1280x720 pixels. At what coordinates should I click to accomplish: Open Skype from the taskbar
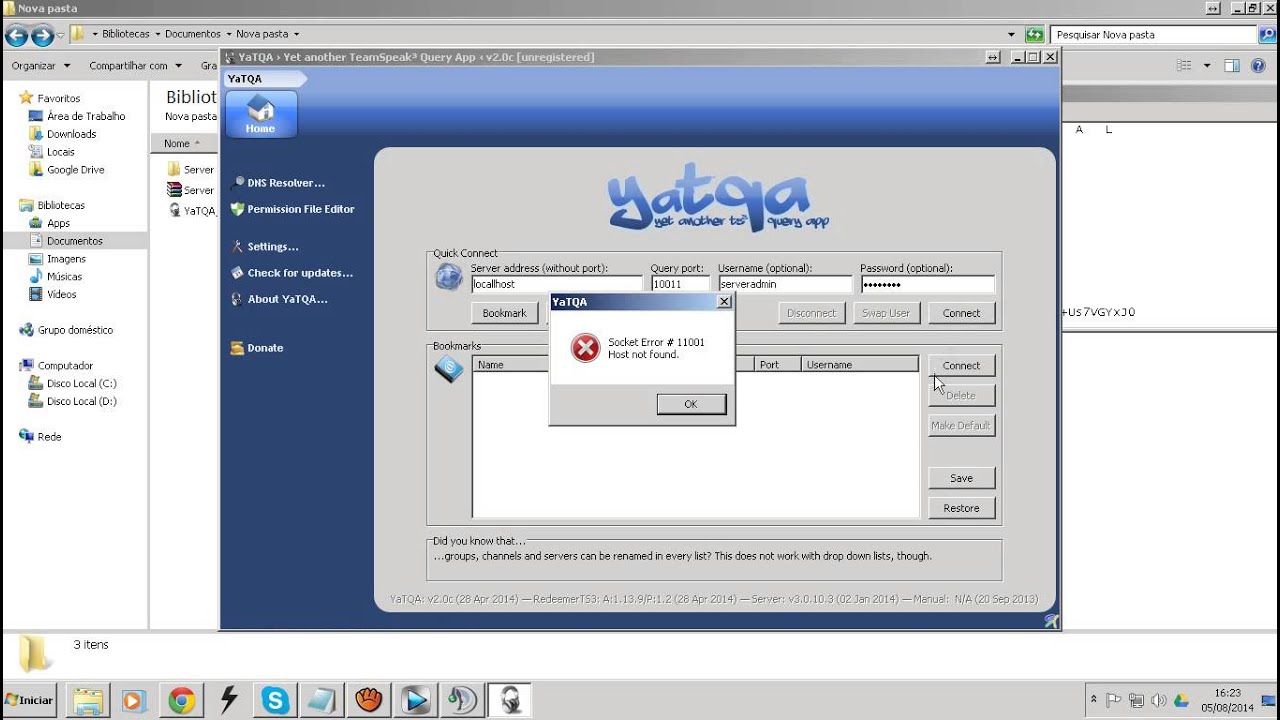pos(275,700)
